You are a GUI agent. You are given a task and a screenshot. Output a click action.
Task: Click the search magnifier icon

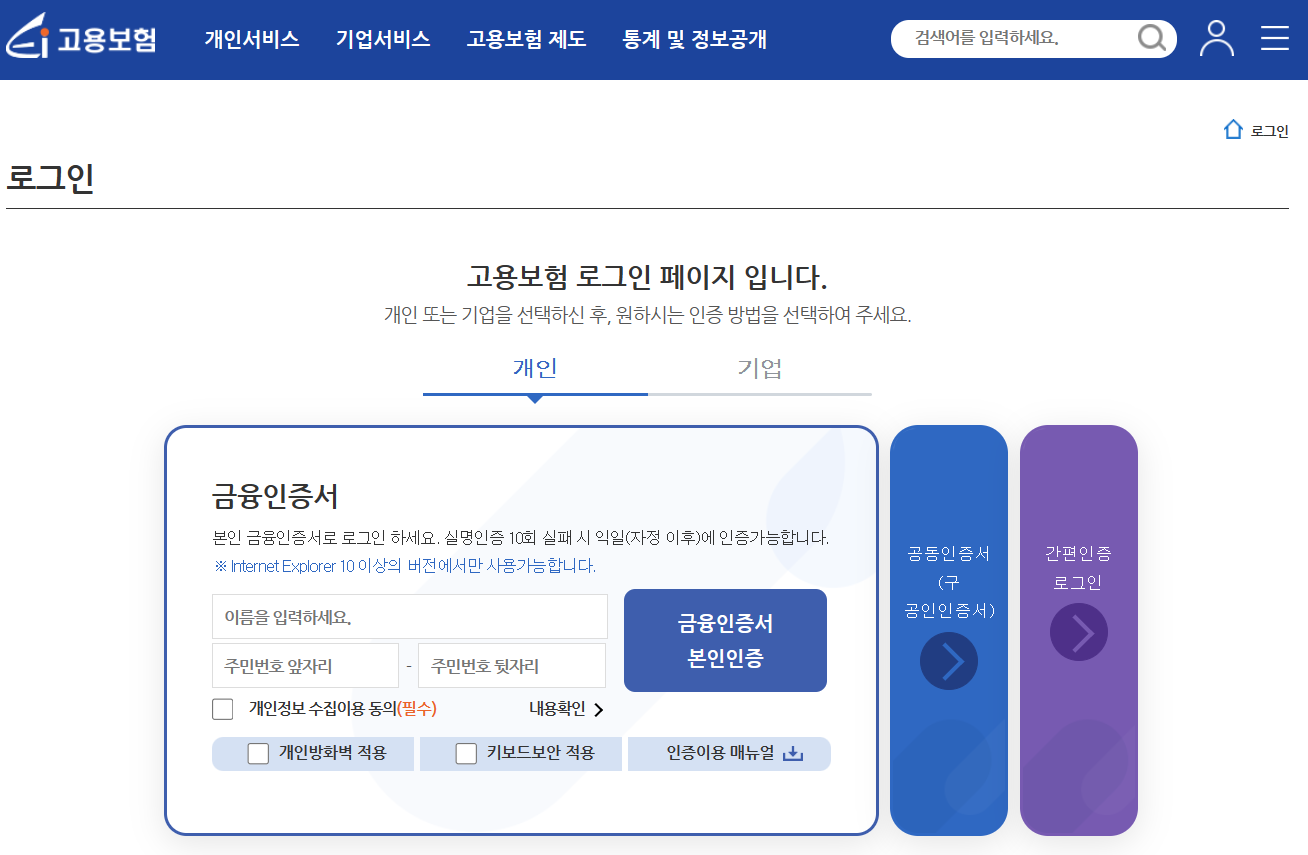tap(1152, 39)
